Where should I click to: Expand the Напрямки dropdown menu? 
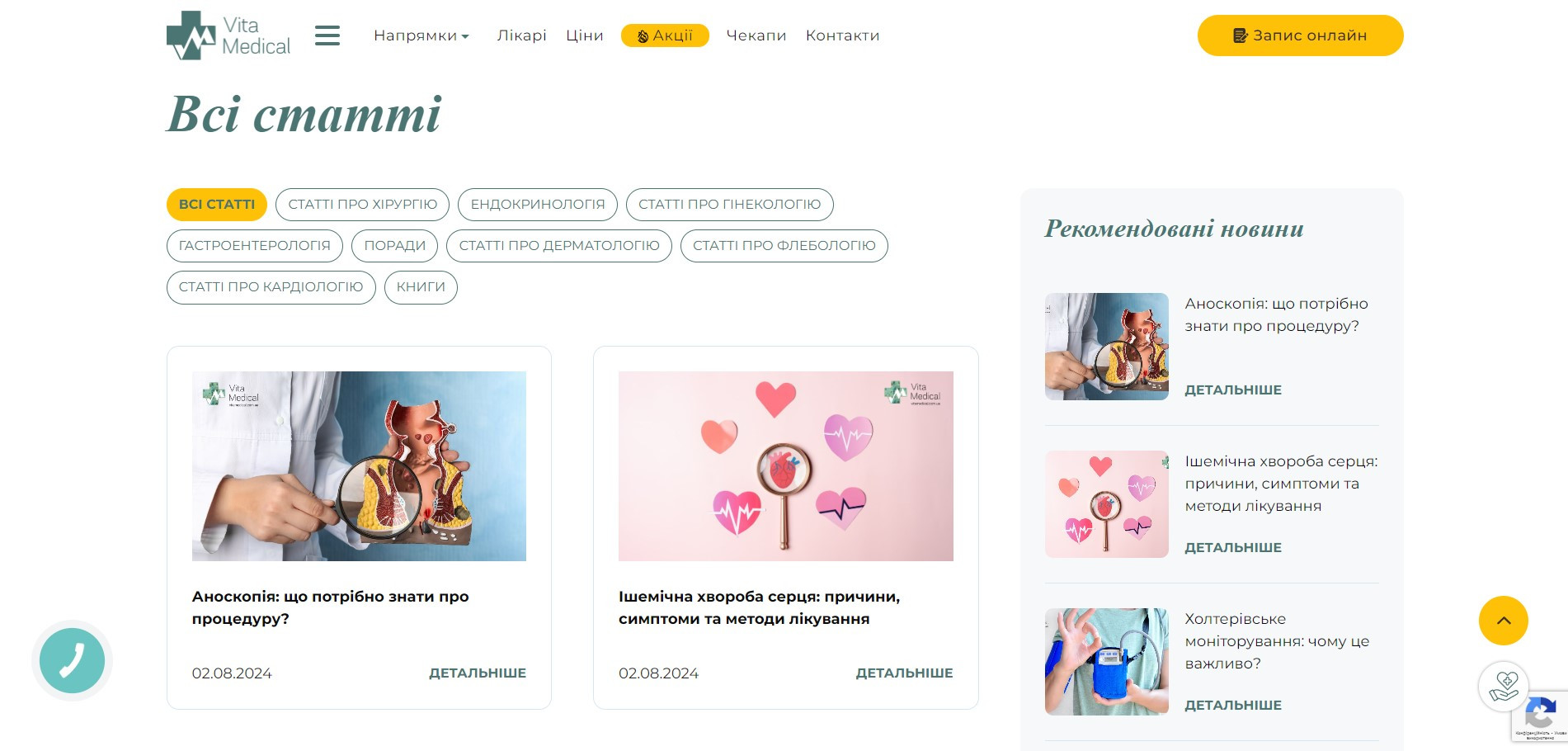tap(421, 35)
